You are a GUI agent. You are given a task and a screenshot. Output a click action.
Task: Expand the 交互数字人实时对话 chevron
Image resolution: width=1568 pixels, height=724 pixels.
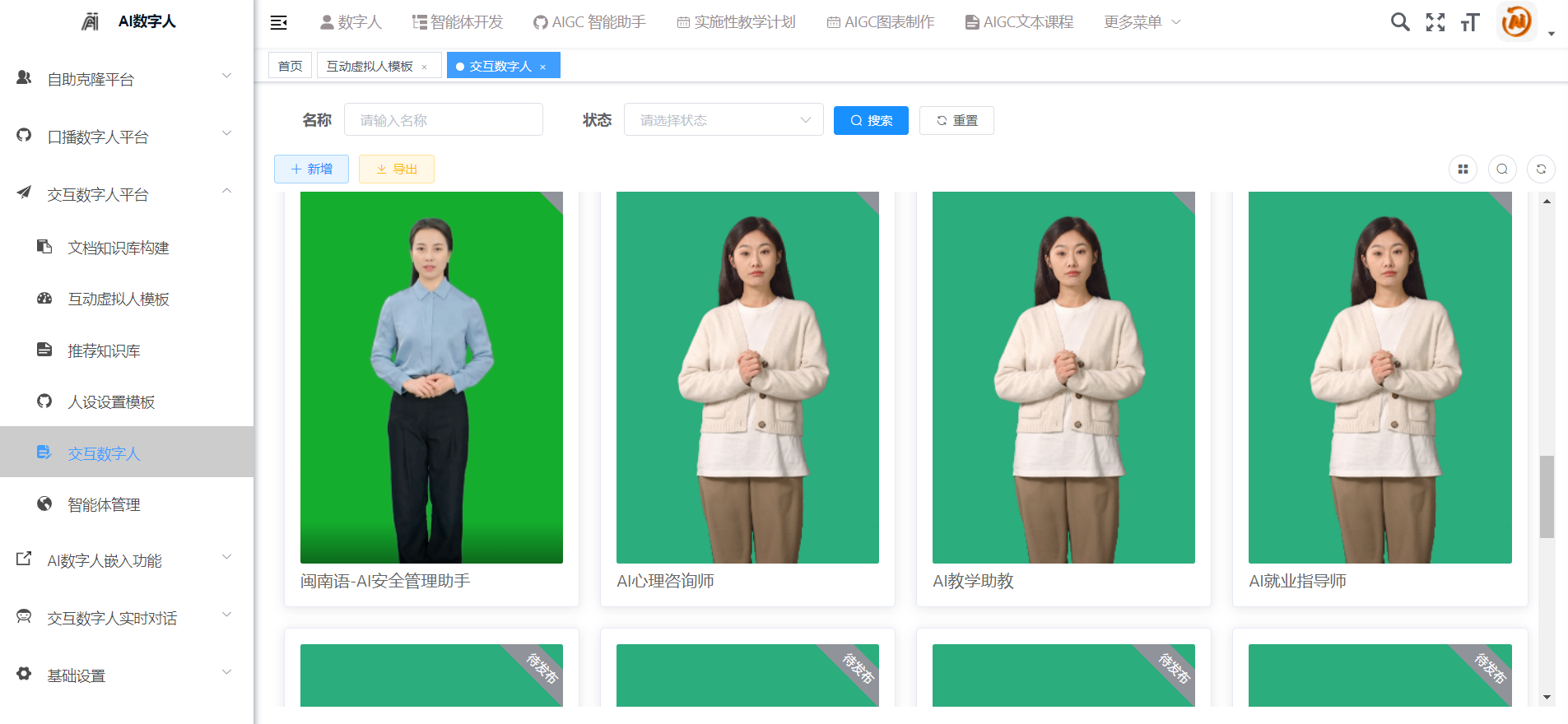tap(227, 615)
